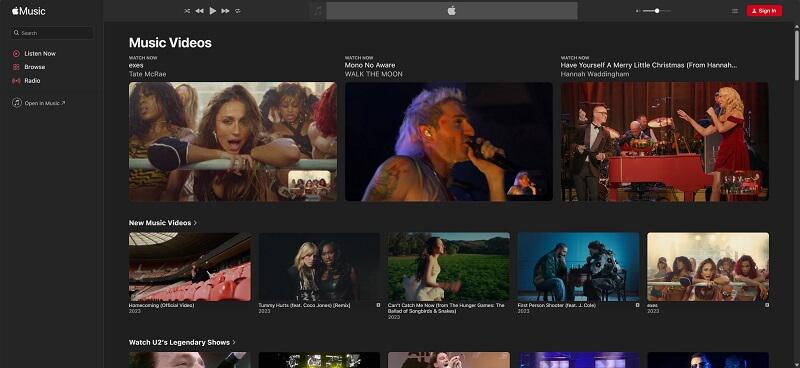The height and width of the screenshot is (368, 800).
Task: Expand New Music Videos via its chevron
Action: click(x=195, y=223)
